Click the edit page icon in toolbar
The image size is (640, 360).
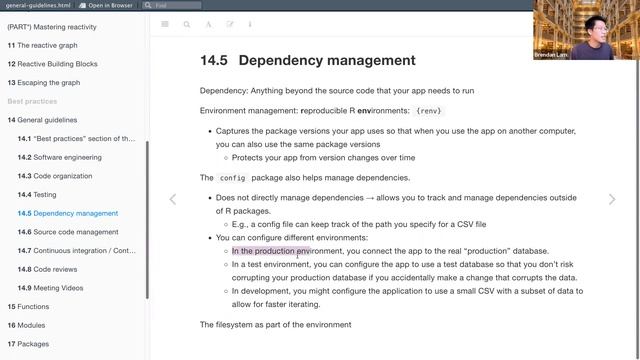click(x=230, y=24)
